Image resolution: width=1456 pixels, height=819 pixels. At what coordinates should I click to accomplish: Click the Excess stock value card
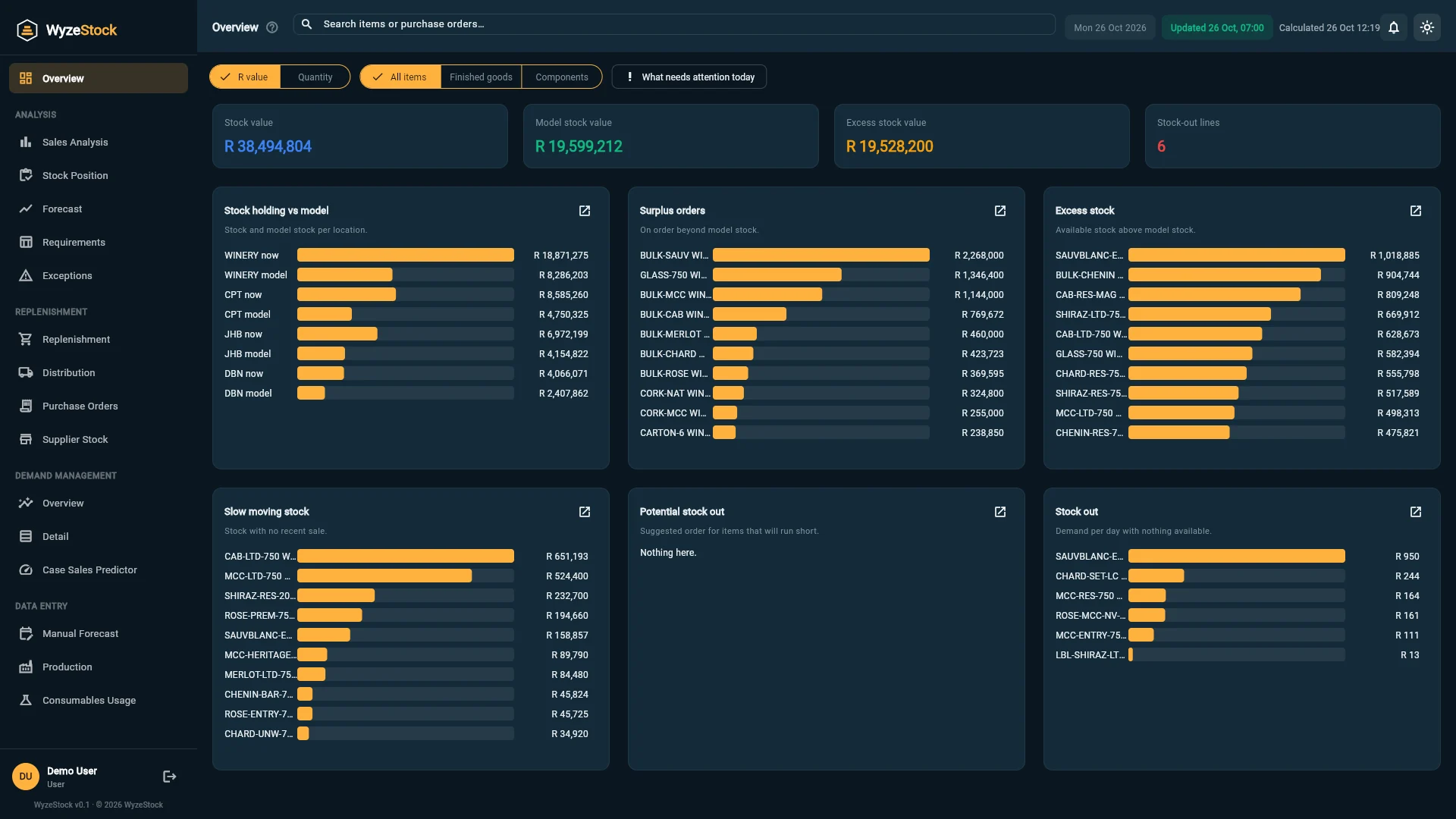pos(982,136)
